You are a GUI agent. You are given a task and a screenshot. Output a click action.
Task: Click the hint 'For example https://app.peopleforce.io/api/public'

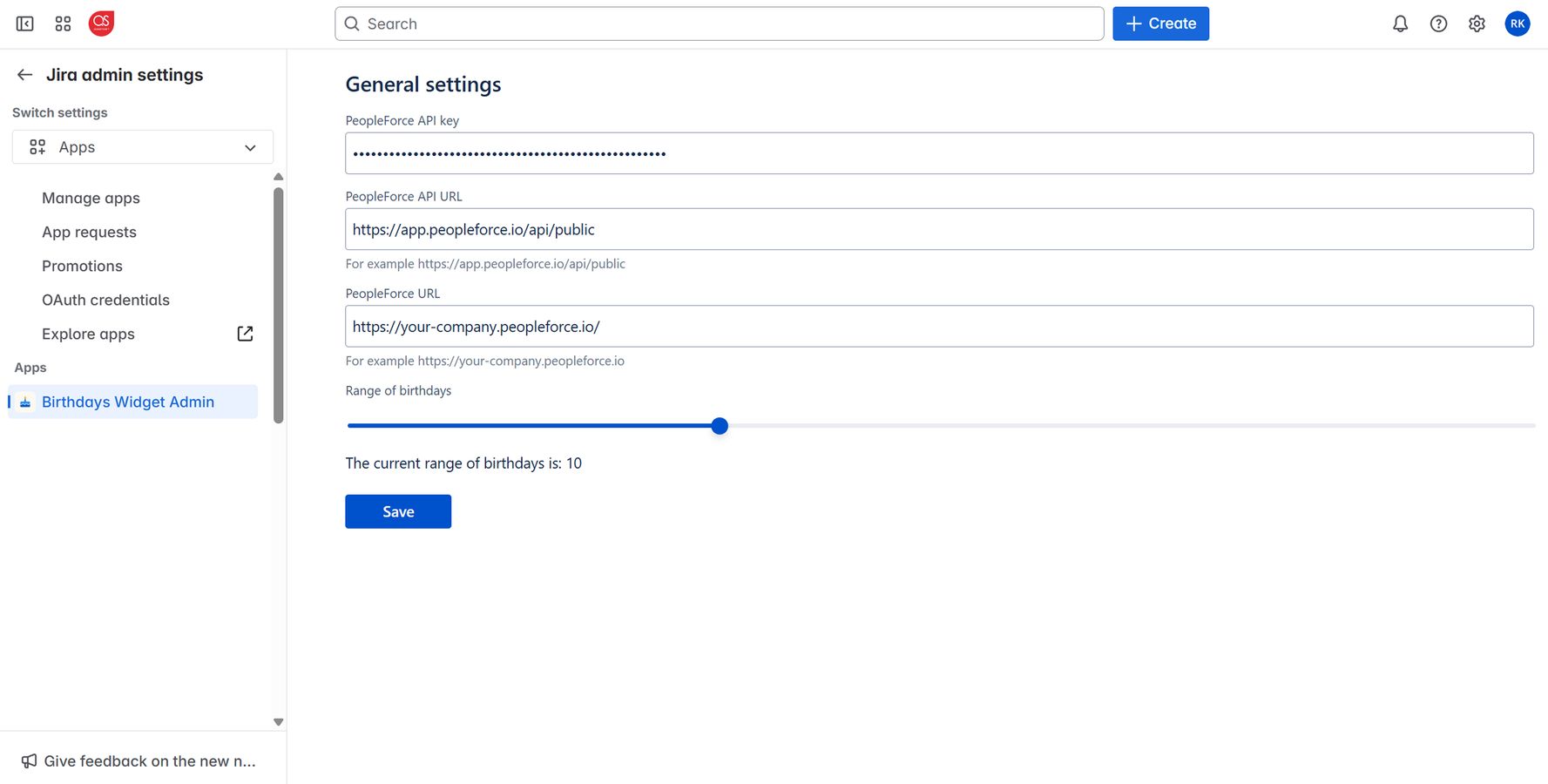coord(485,264)
